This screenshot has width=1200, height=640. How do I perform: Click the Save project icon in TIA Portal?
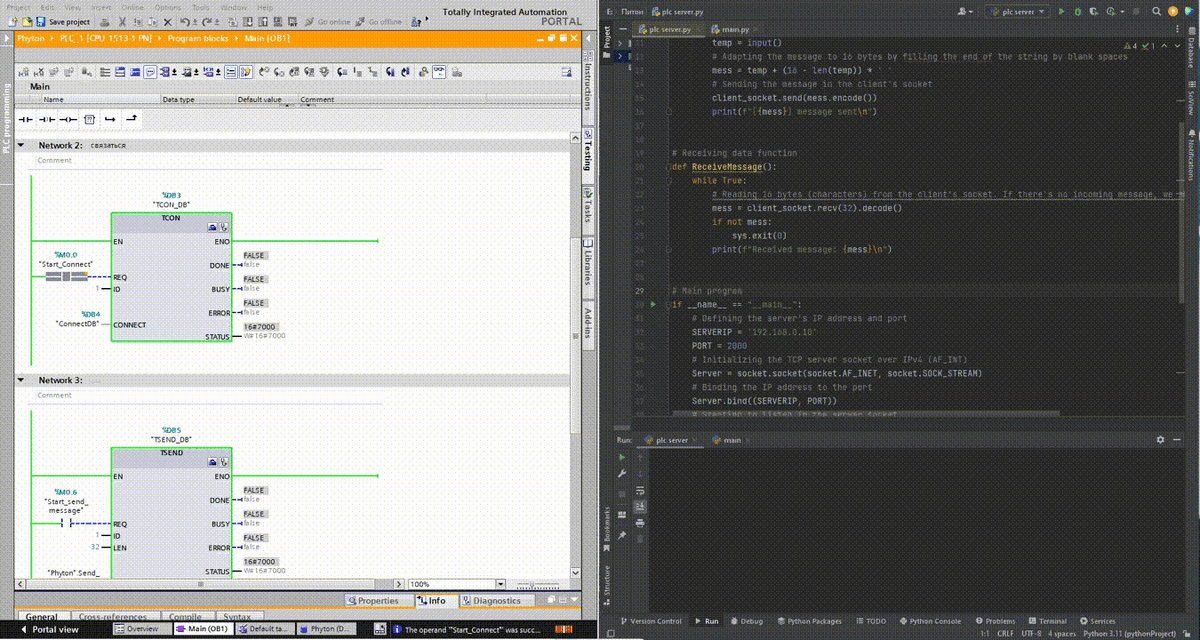[42, 21]
